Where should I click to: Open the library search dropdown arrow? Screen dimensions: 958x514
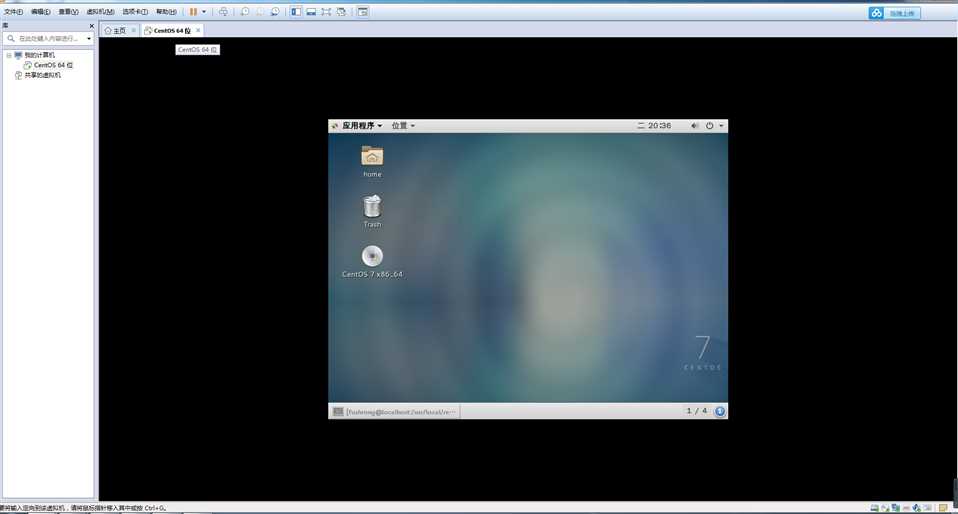click(89, 39)
